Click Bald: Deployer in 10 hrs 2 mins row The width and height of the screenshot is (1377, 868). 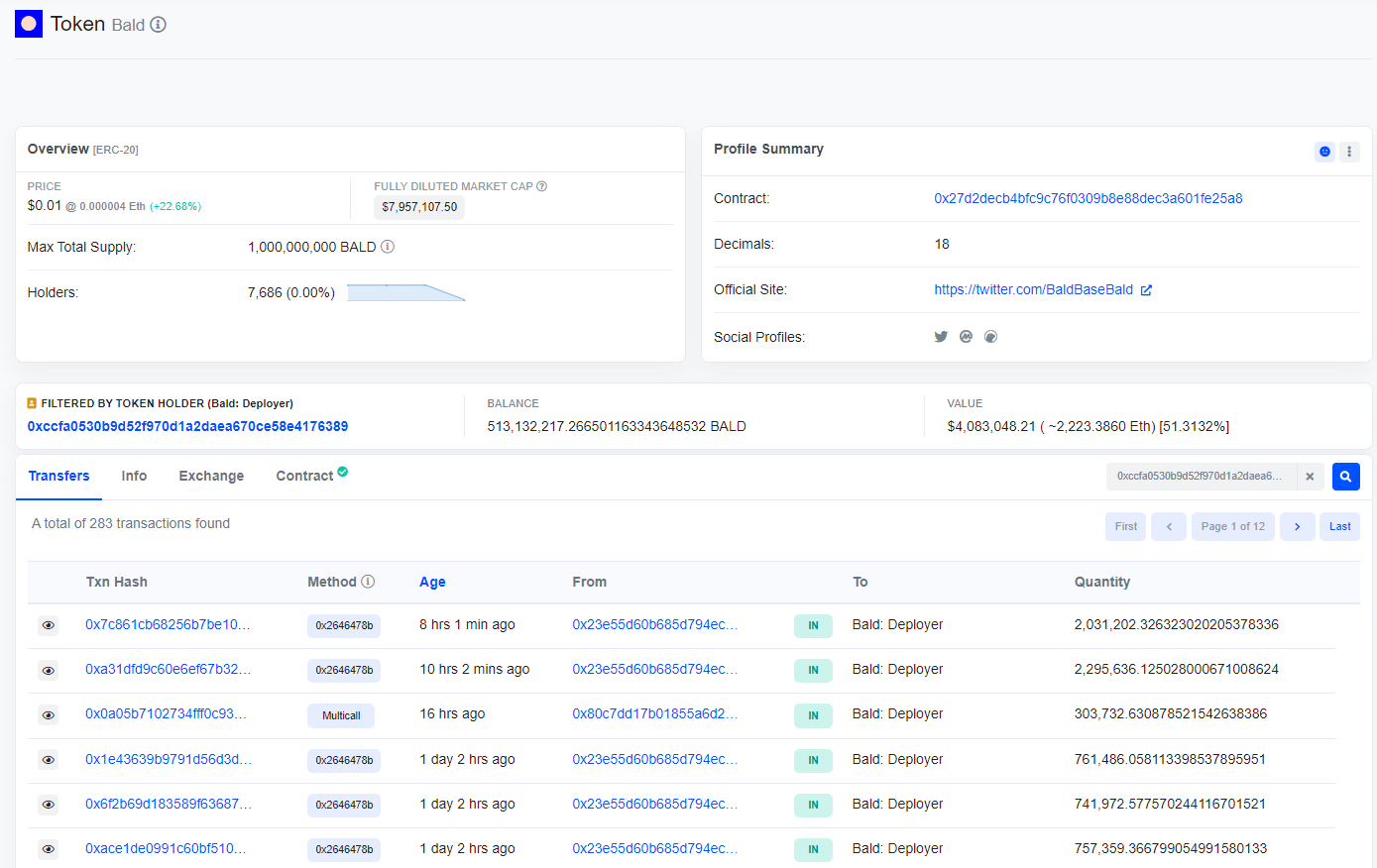[x=897, y=669]
